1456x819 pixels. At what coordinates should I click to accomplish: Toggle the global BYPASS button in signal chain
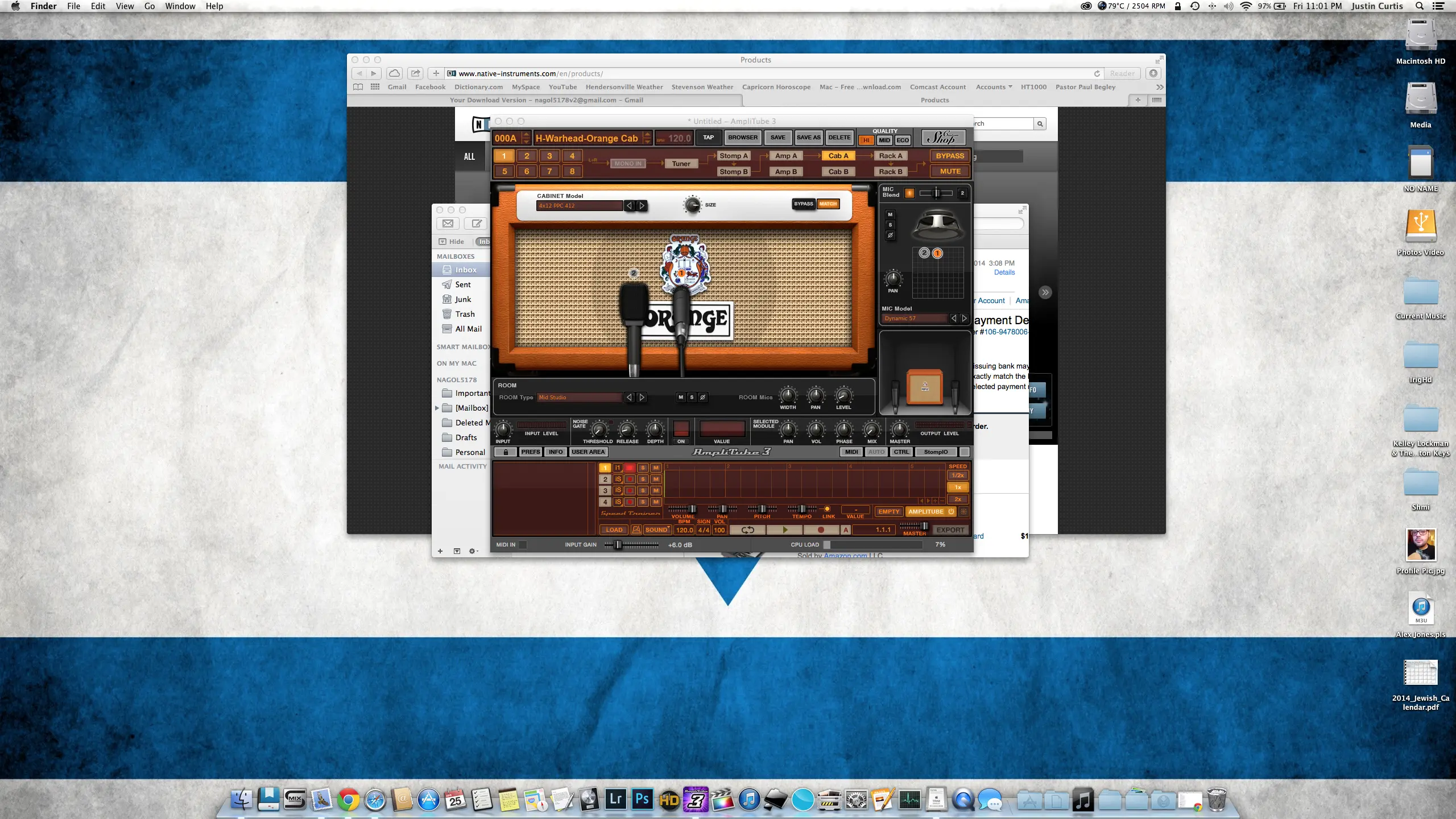click(x=950, y=156)
